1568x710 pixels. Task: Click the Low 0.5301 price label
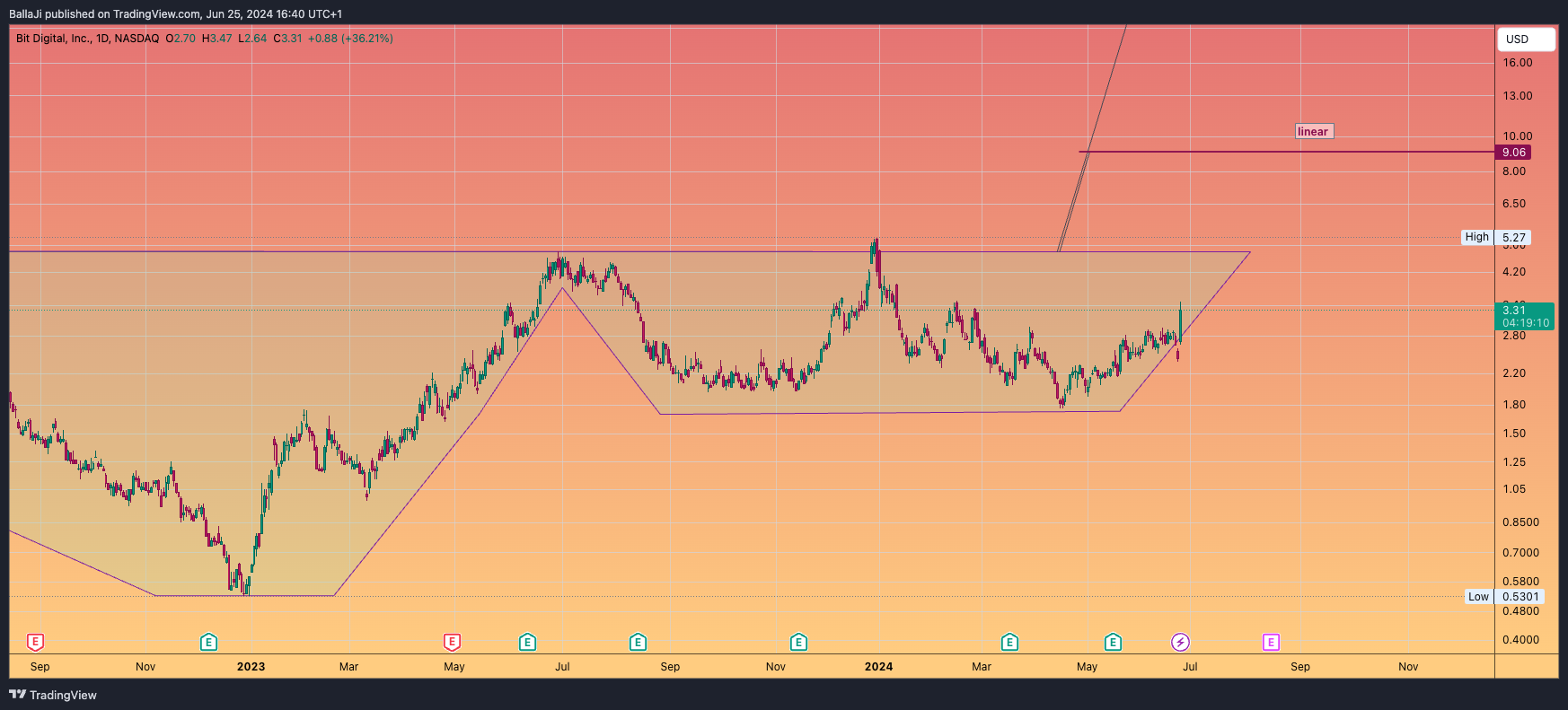tap(1505, 597)
